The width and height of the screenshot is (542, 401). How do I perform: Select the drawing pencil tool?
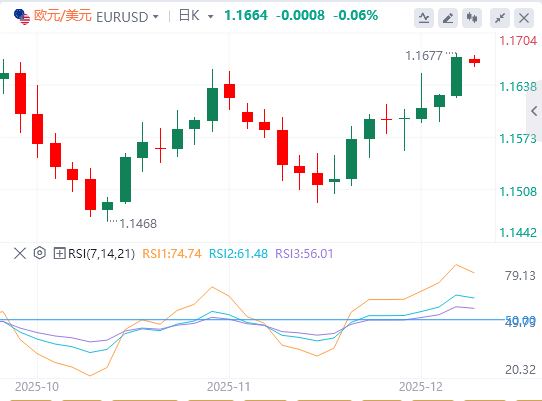point(448,18)
